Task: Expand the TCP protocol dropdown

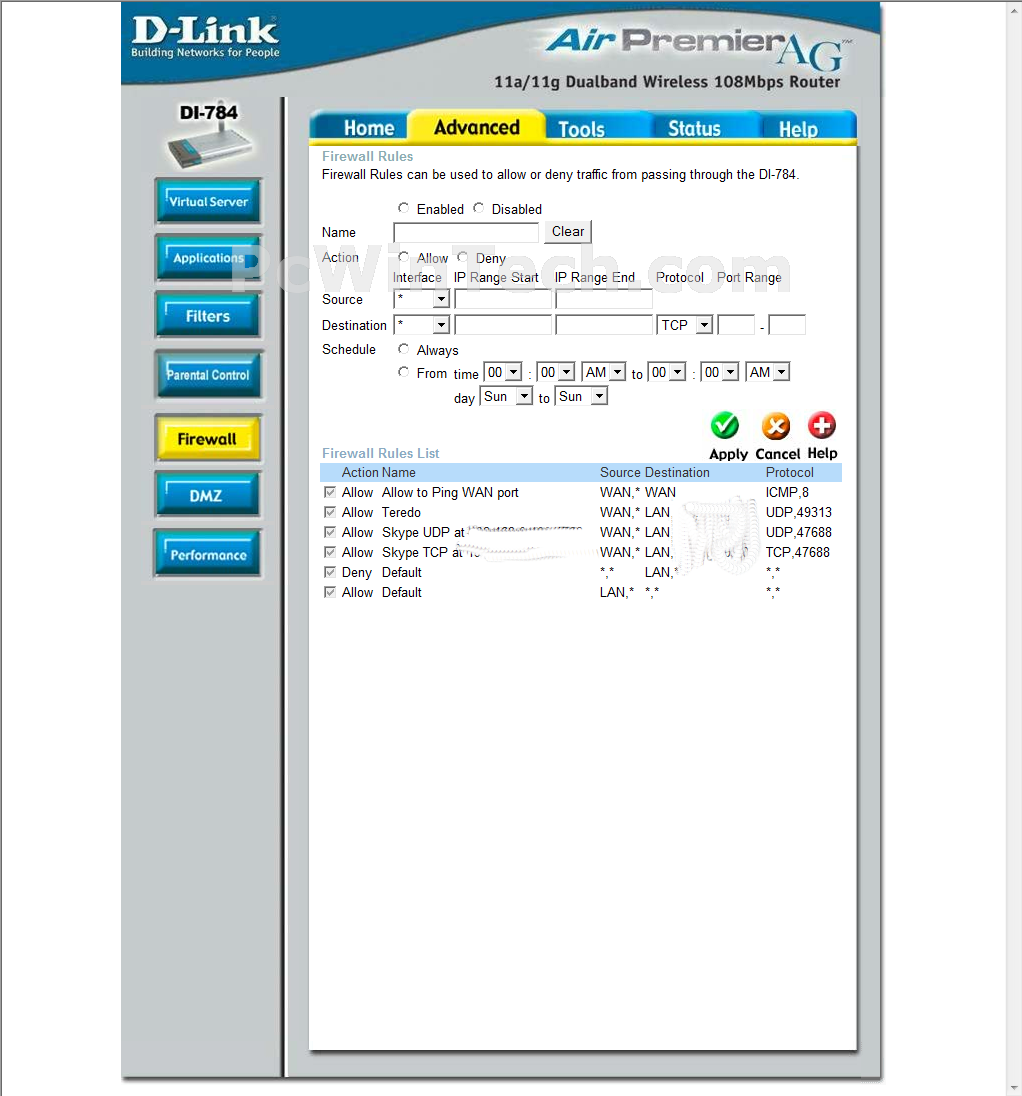Action: [x=686, y=325]
